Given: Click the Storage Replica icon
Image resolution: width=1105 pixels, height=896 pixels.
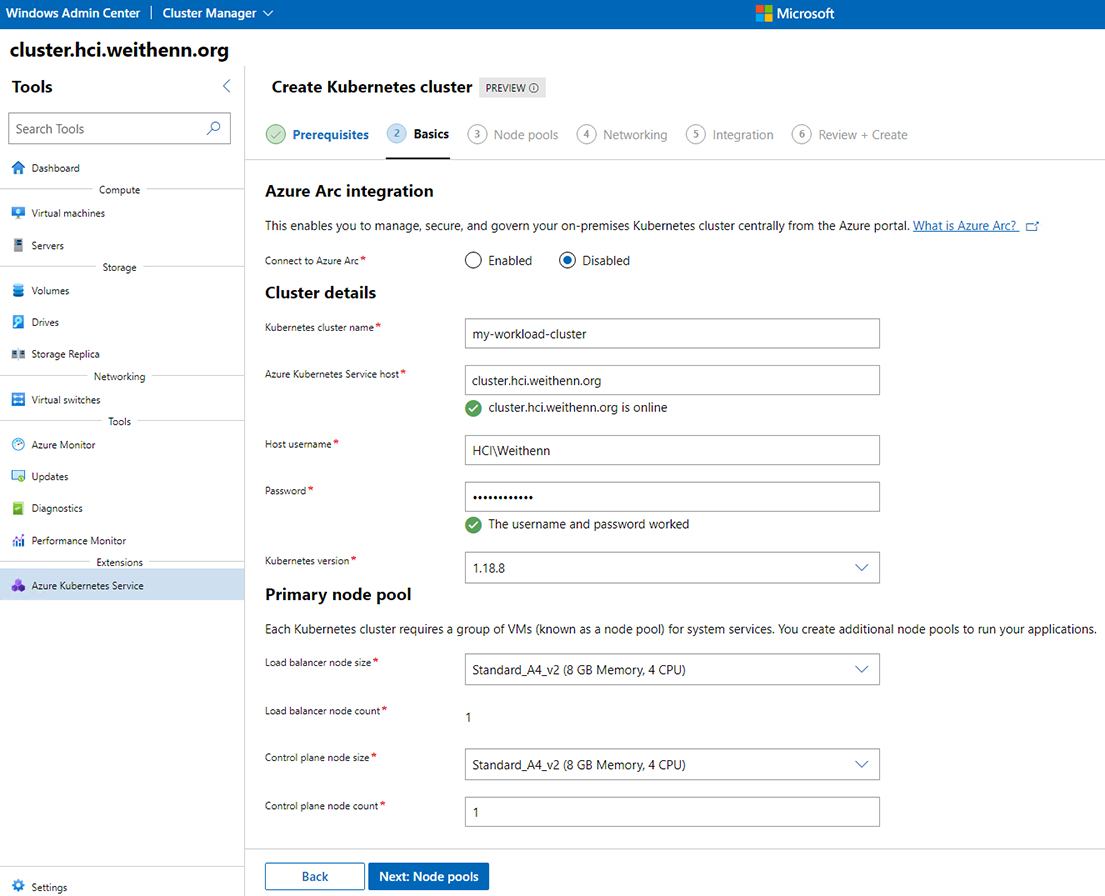Looking at the screenshot, I should click(18, 354).
